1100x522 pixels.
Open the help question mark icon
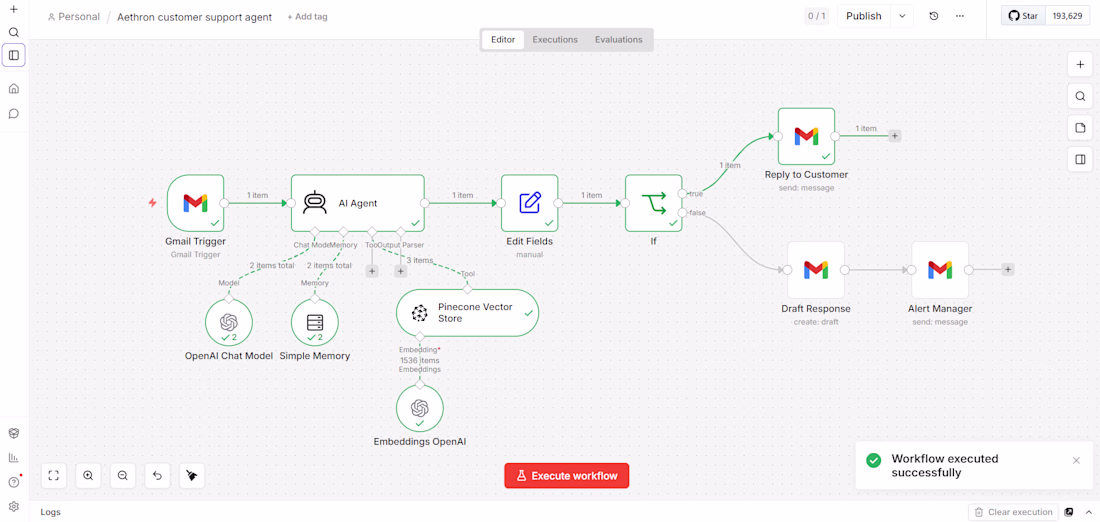(x=13, y=482)
